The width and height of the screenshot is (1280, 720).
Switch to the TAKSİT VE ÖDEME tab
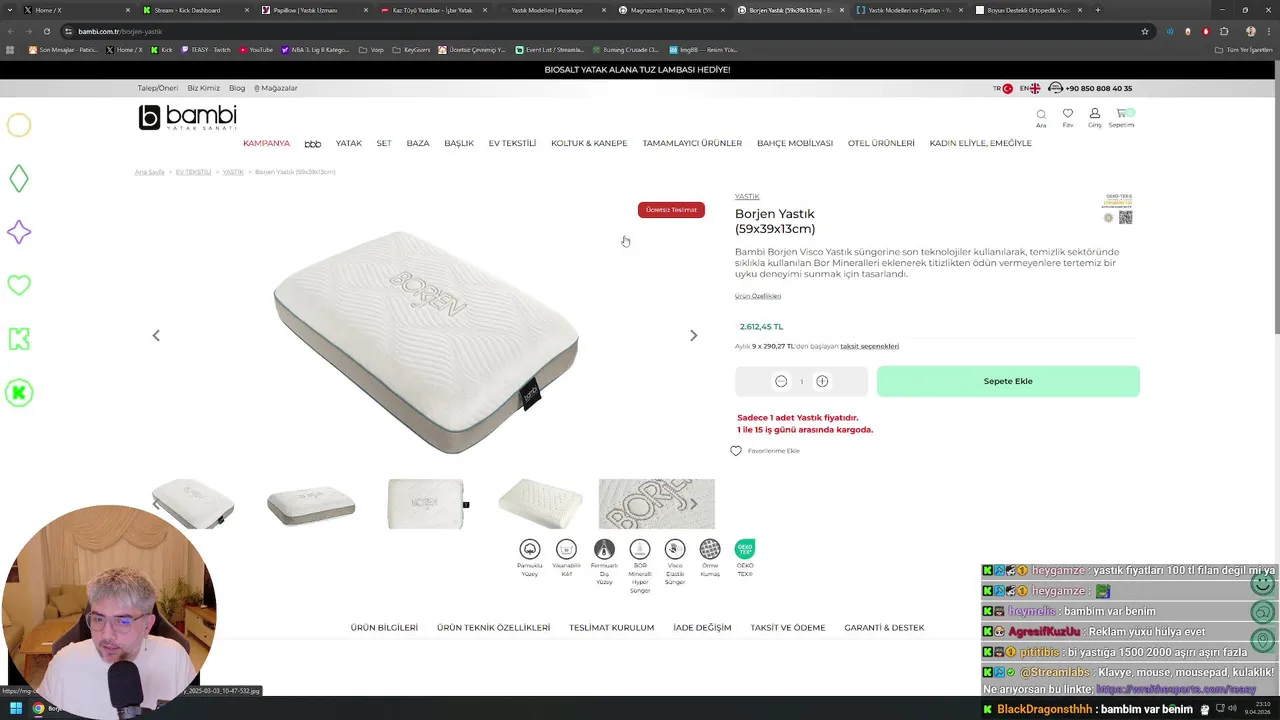tap(788, 628)
